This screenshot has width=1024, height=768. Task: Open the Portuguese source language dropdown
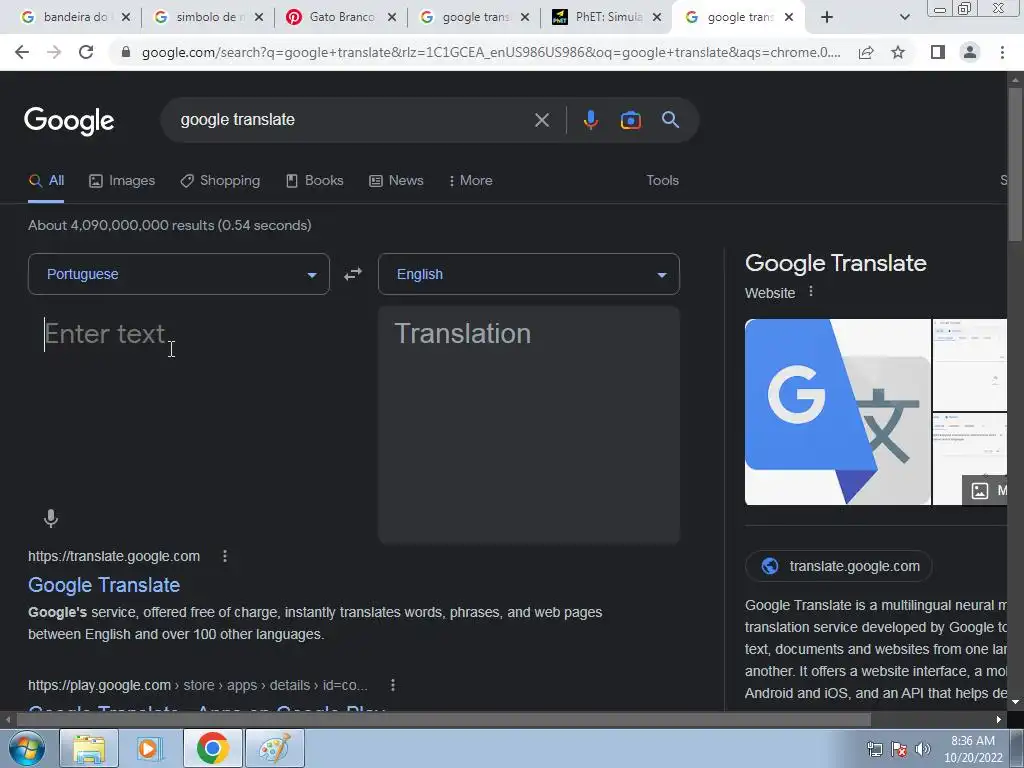point(178,274)
